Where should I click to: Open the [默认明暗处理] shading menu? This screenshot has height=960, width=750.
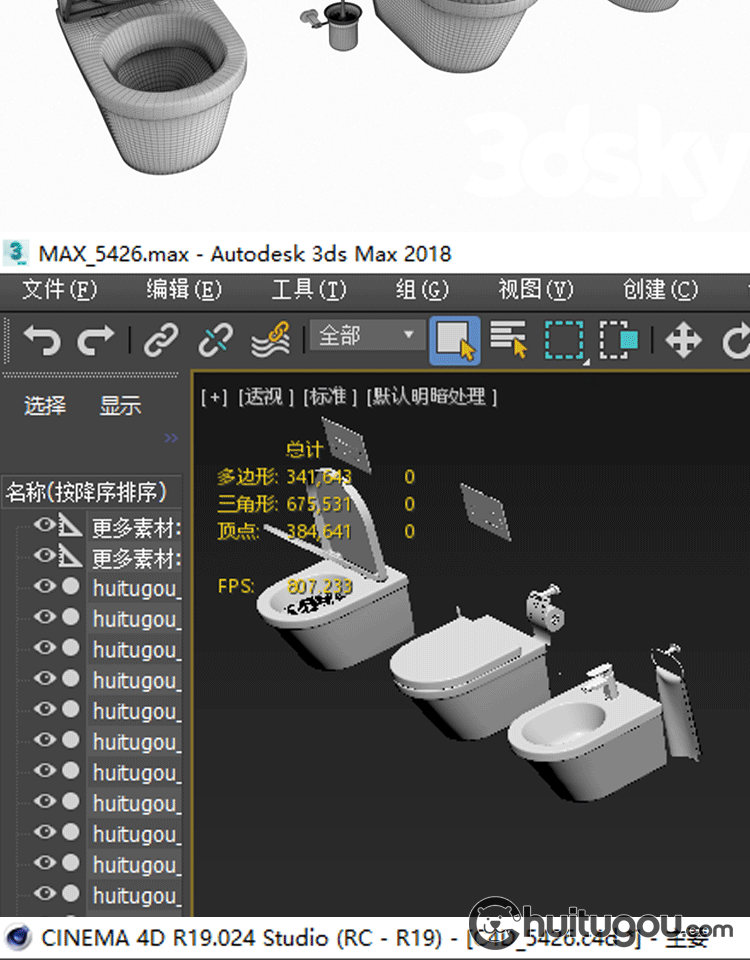point(432,397)
